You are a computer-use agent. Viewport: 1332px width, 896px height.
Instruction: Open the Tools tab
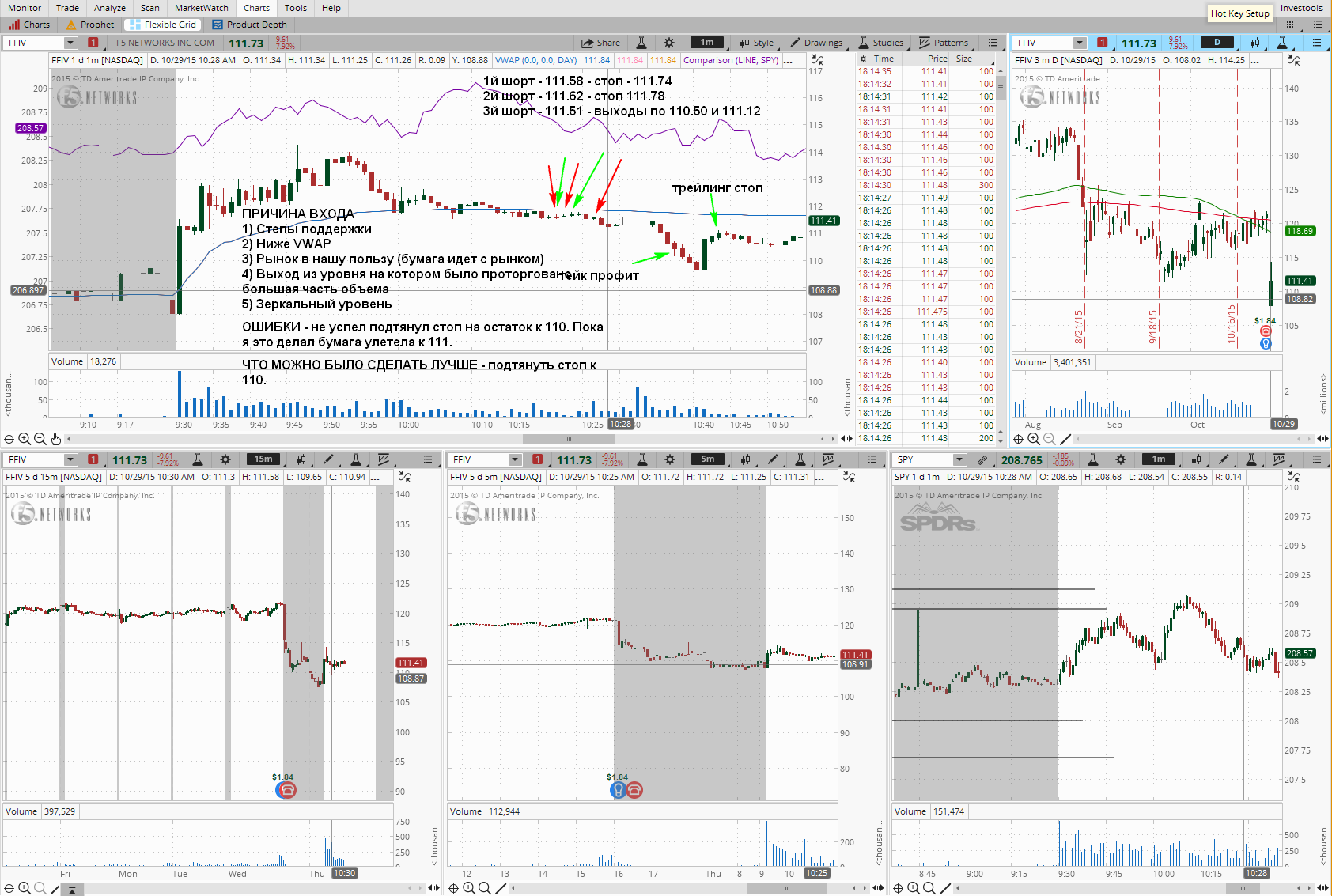coord(296,8)
